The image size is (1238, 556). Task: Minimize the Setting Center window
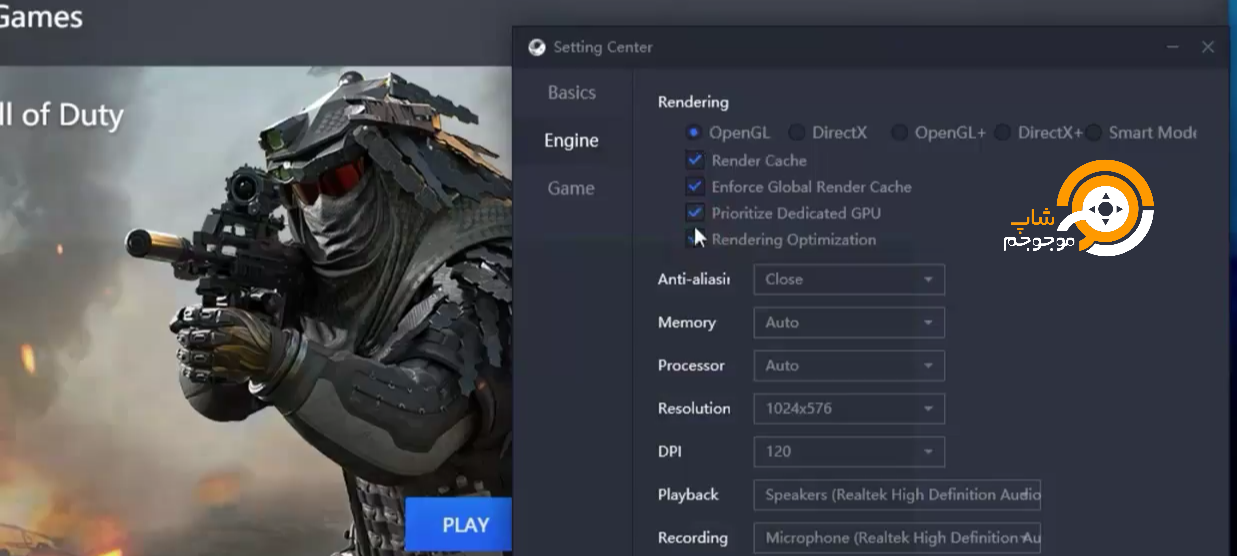click(1173, 47)
